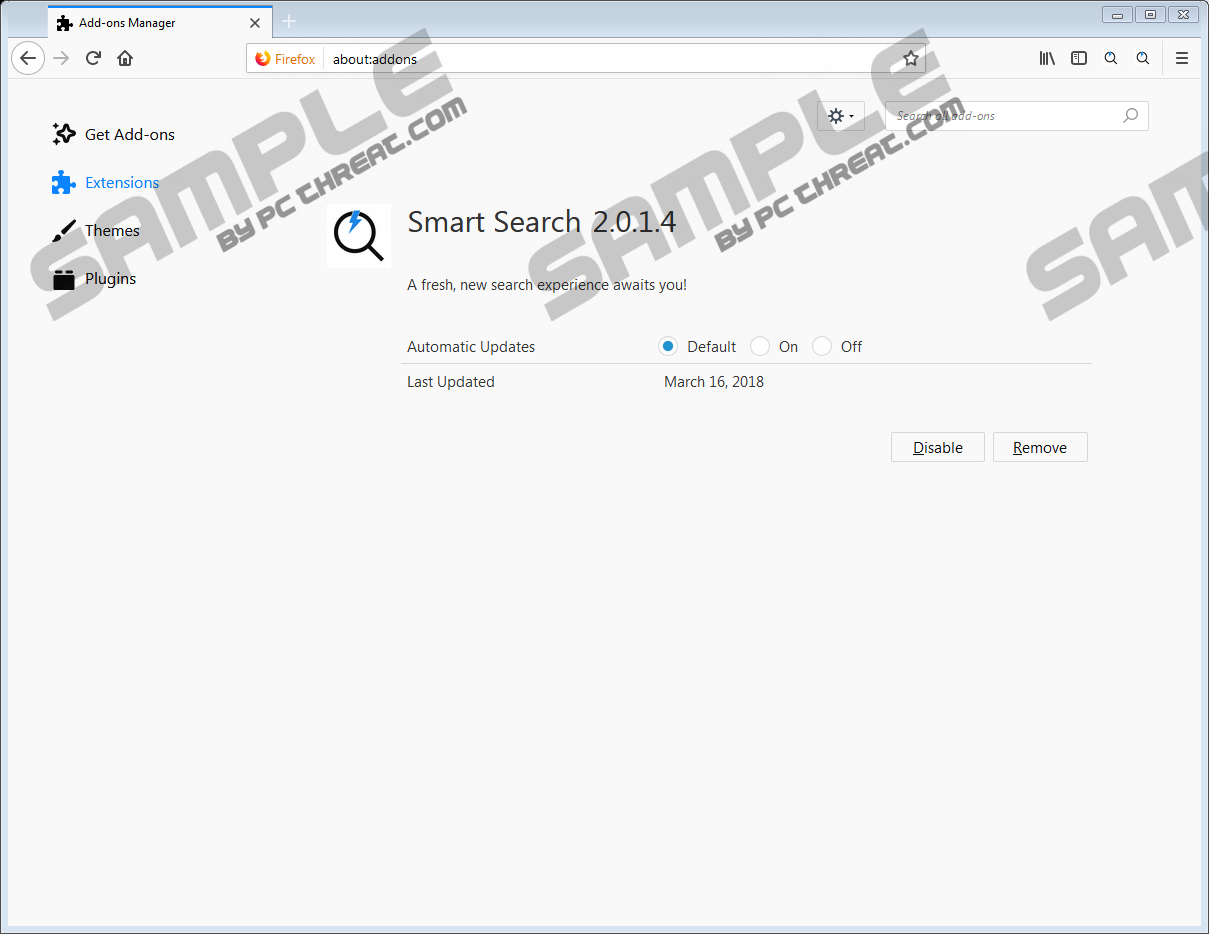1209x934 pixels.
Task: Select Default for Automatic Updates
Action: pyautogui.click(x=668, y=347)
